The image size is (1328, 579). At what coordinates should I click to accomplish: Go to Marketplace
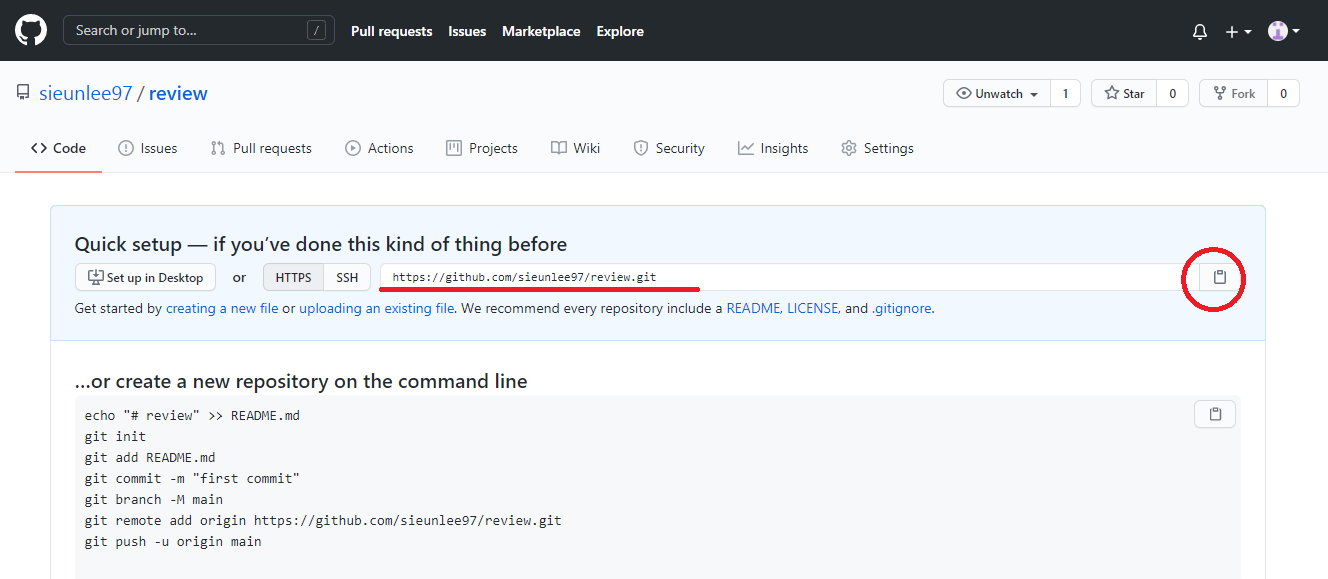[x=541, y=32]
